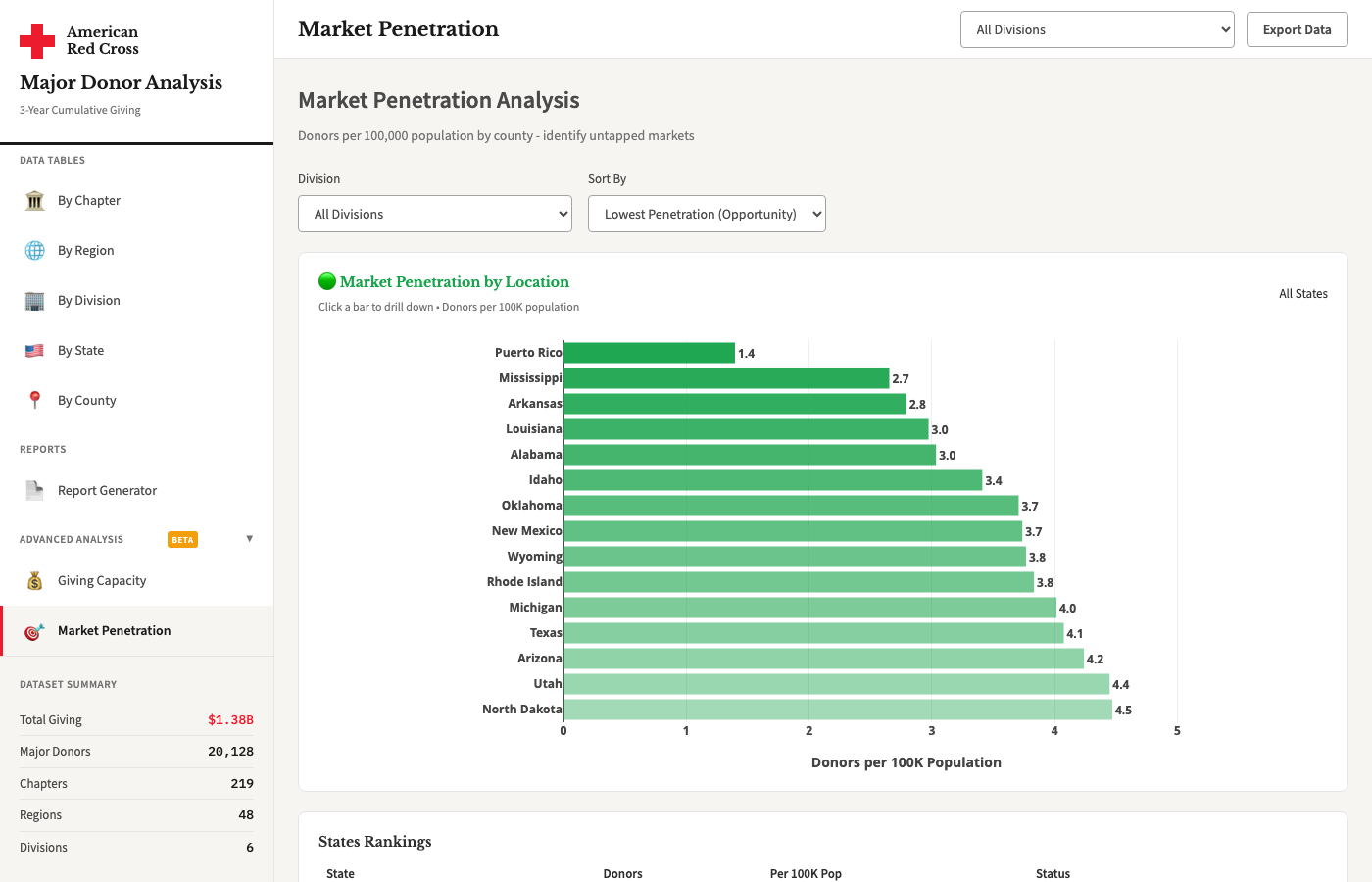Drill into the Wyoming bar
Image resolution: width=1372 pixels, height=882 pixels.
pos(795,557)
